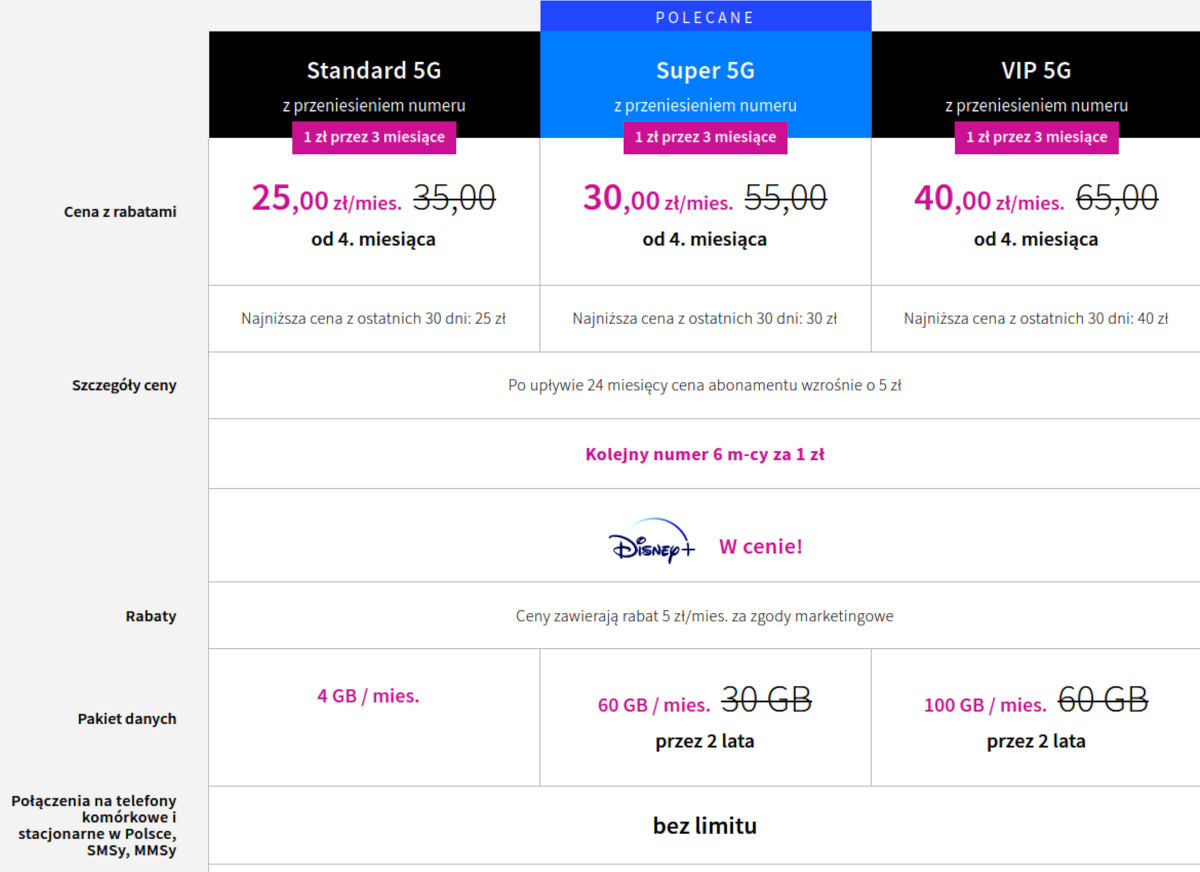Click the 25,00 zł/mies. Standard price
This screenshot has width=1200, height=872.
click(326, 200)
